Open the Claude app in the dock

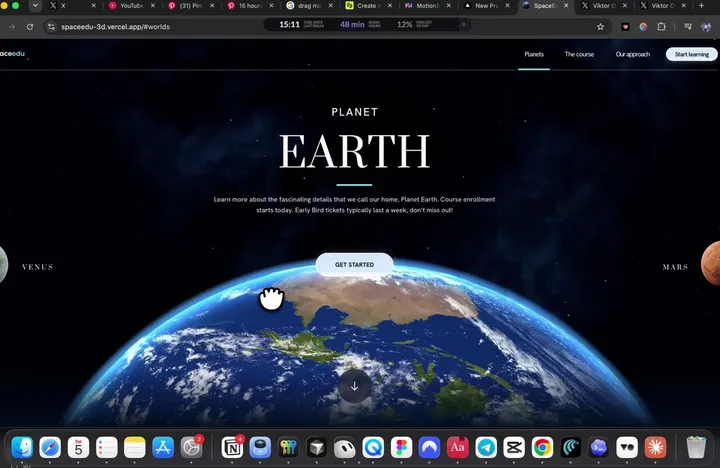pyautogui.click(x=655, y=447)
